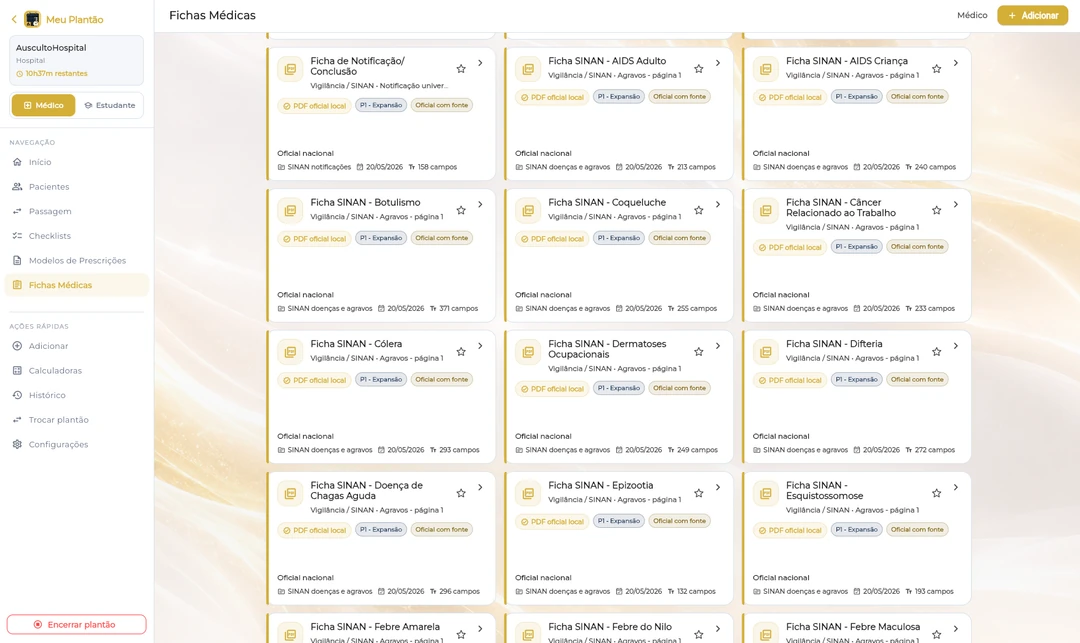This screenshot has width=1080, height=643.
Task: Star the Ficha SINAN - Febre do Nilo card
Action: coord(698,635)
